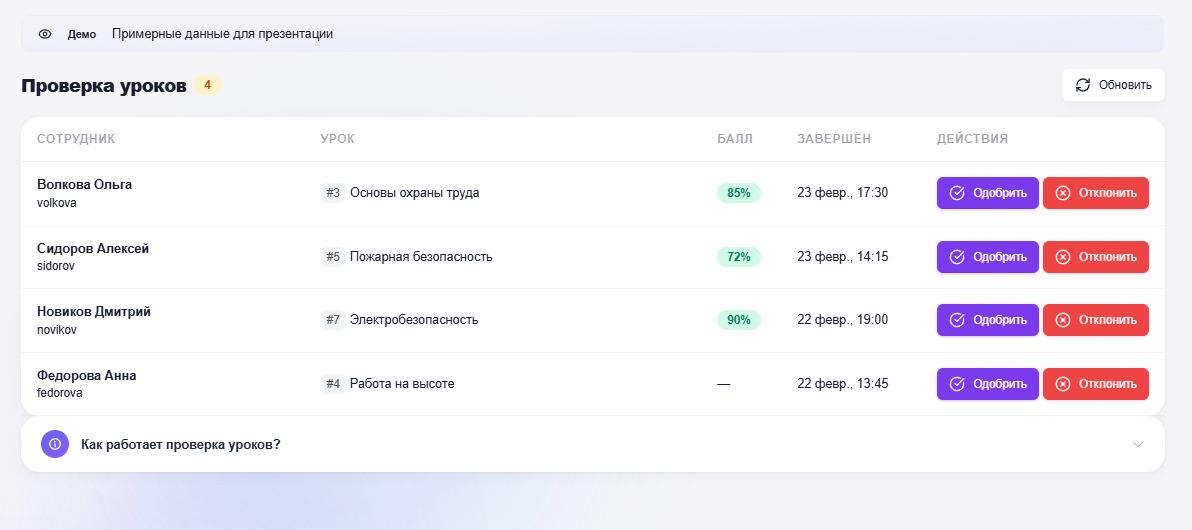The height and width of the screenshot is (530, 1192).
Task: Click the #7 lesson number tag
Action: [x=333, y=320]
